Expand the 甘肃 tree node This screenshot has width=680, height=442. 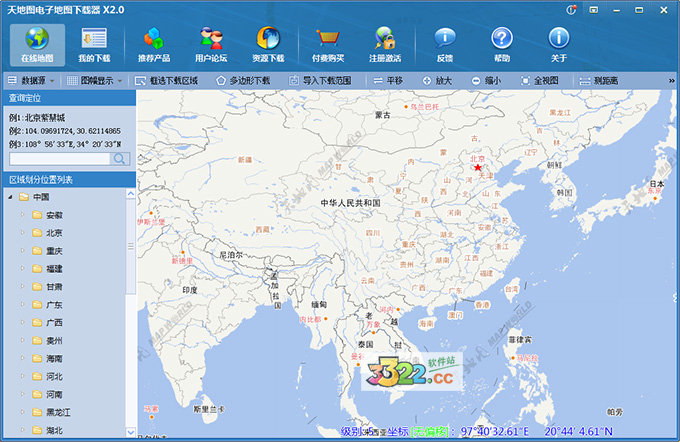point(23,287)
